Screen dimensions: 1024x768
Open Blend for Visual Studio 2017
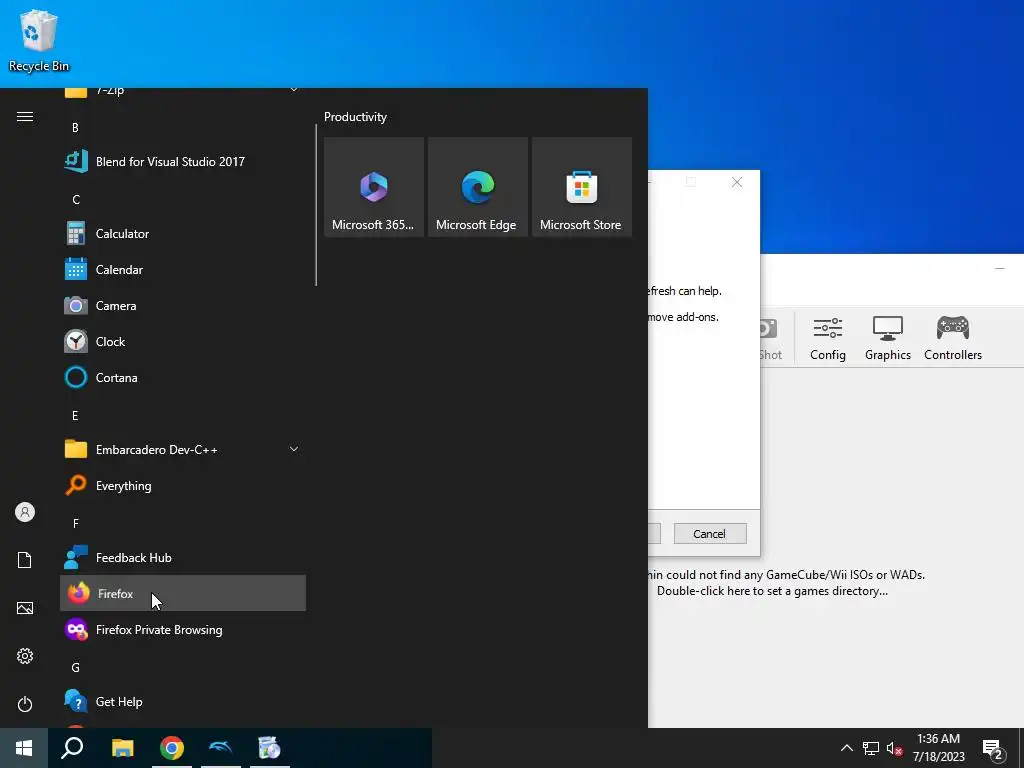(x=183, y=161)
